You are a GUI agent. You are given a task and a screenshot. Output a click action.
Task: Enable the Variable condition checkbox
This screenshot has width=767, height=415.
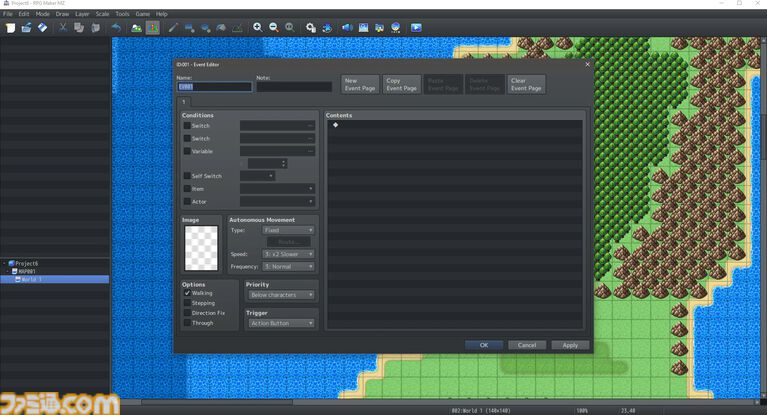pyautogui.click(x=187, y=151)
